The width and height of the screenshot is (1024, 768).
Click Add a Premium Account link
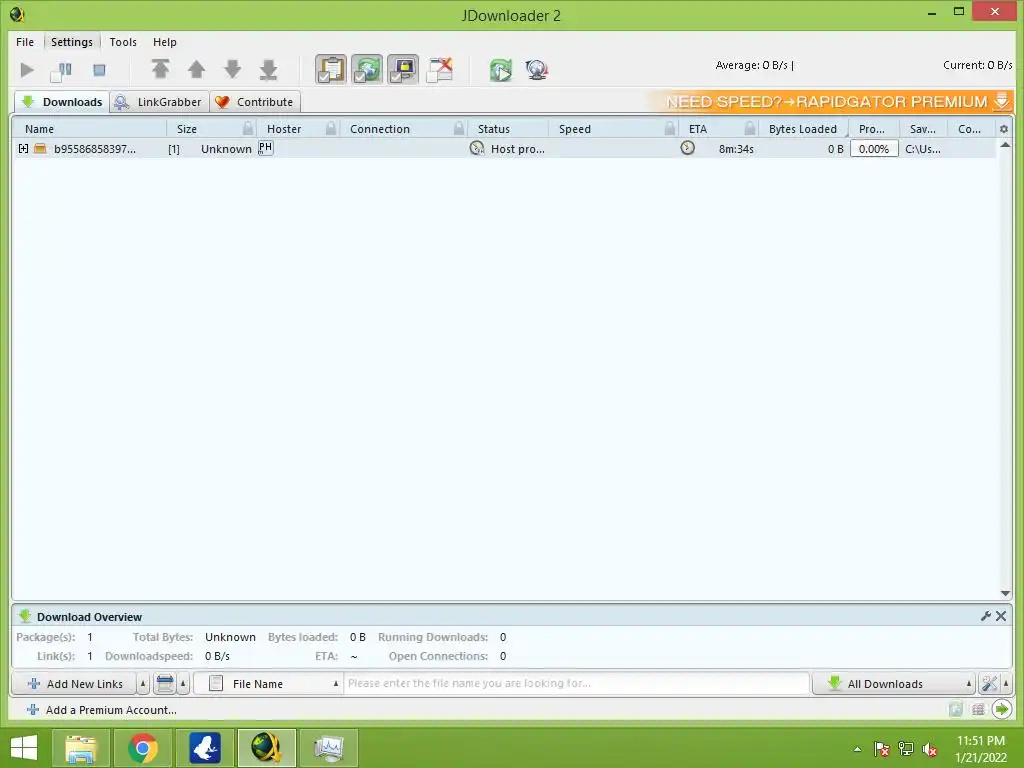(103, 710)
